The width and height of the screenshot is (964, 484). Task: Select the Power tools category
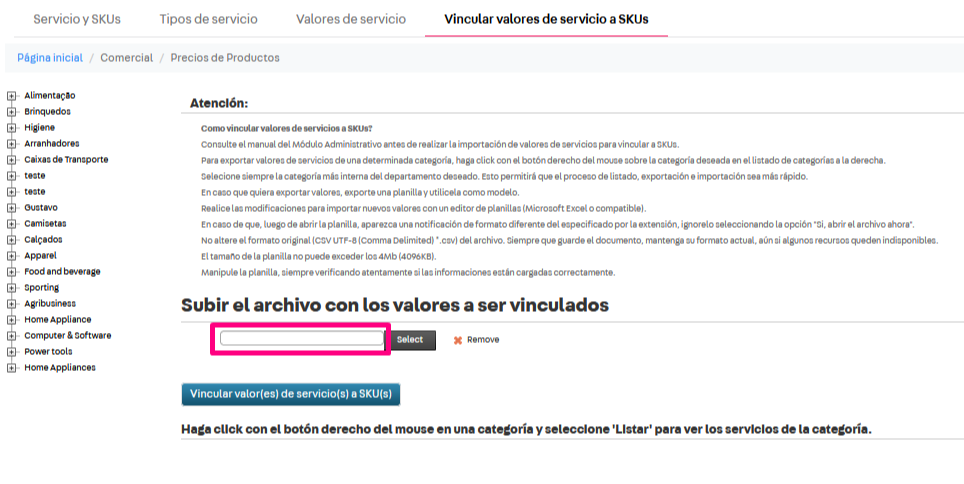click(48, 352)
